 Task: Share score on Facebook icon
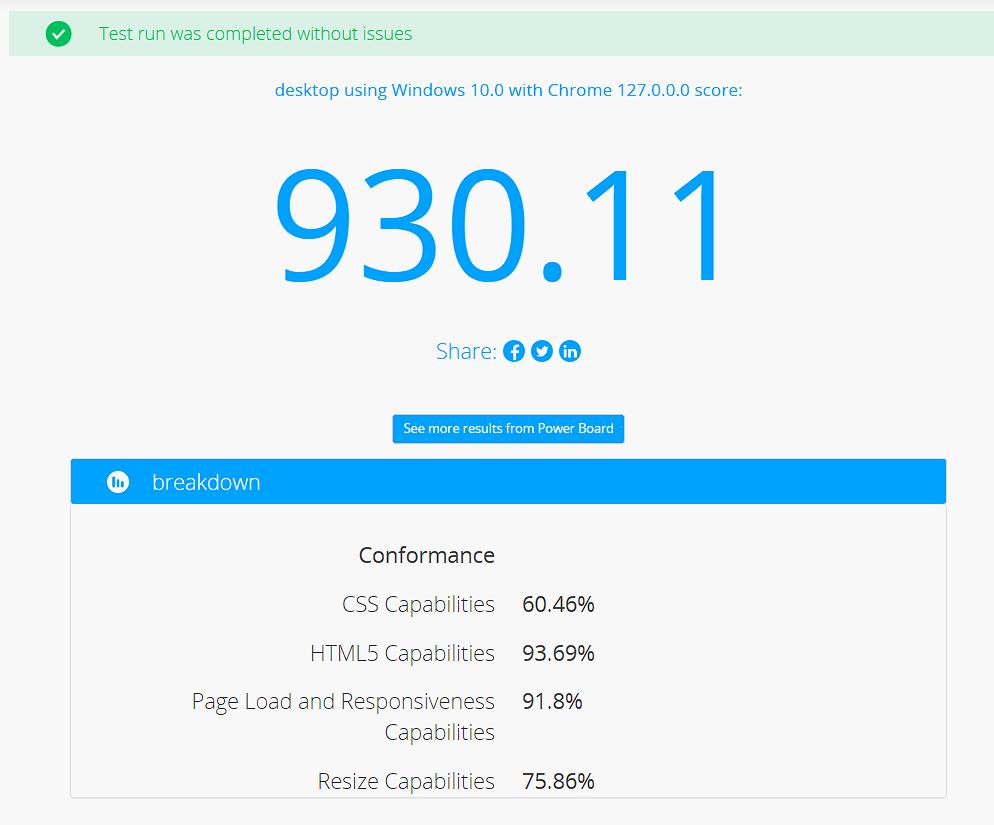513,351
